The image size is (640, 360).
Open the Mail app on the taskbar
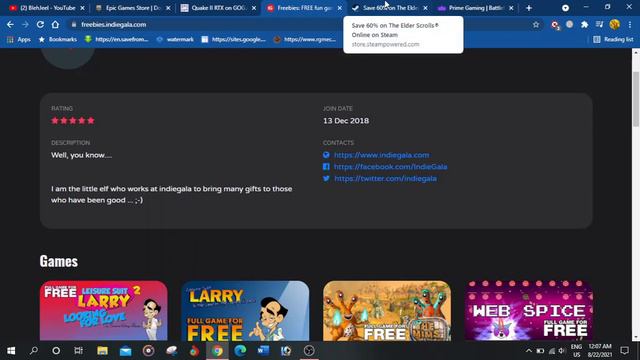125,351
